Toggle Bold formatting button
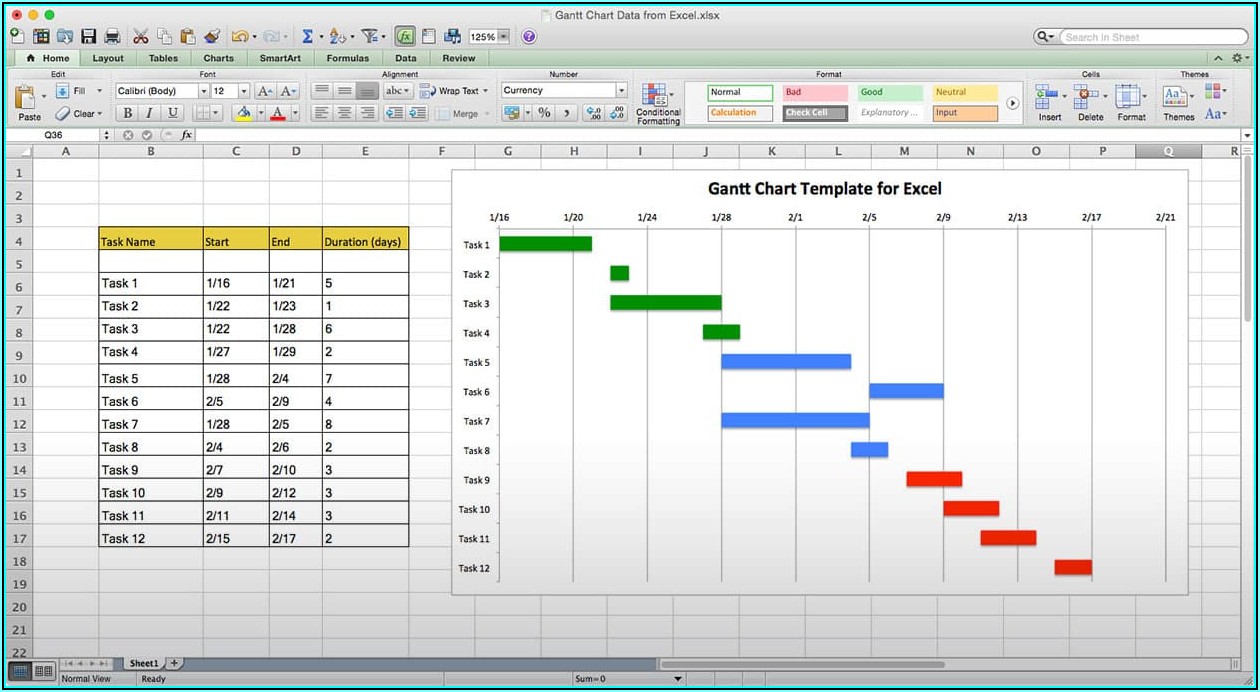Screen dimensions: 1260x692 (128, 113)
